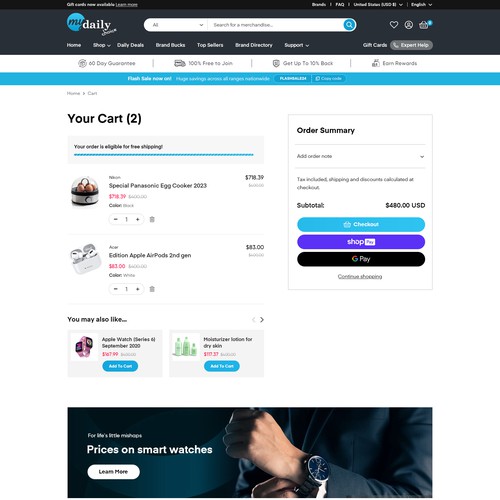Open the shopping basket icon
The height and width of the screenshot is (500, 500).
424,25
